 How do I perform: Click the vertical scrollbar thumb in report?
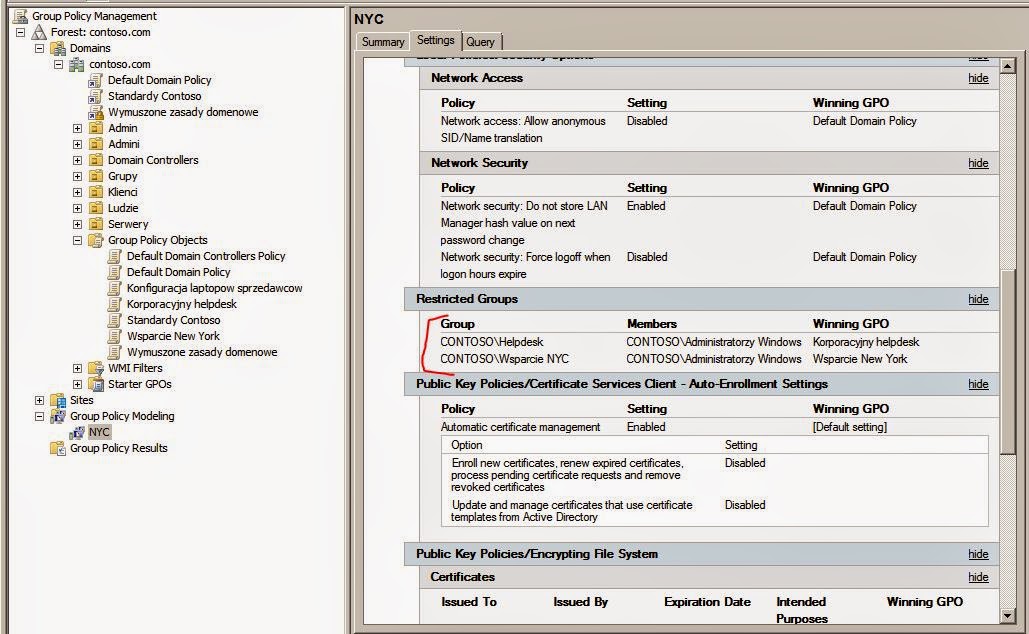tap(1008, 360)
